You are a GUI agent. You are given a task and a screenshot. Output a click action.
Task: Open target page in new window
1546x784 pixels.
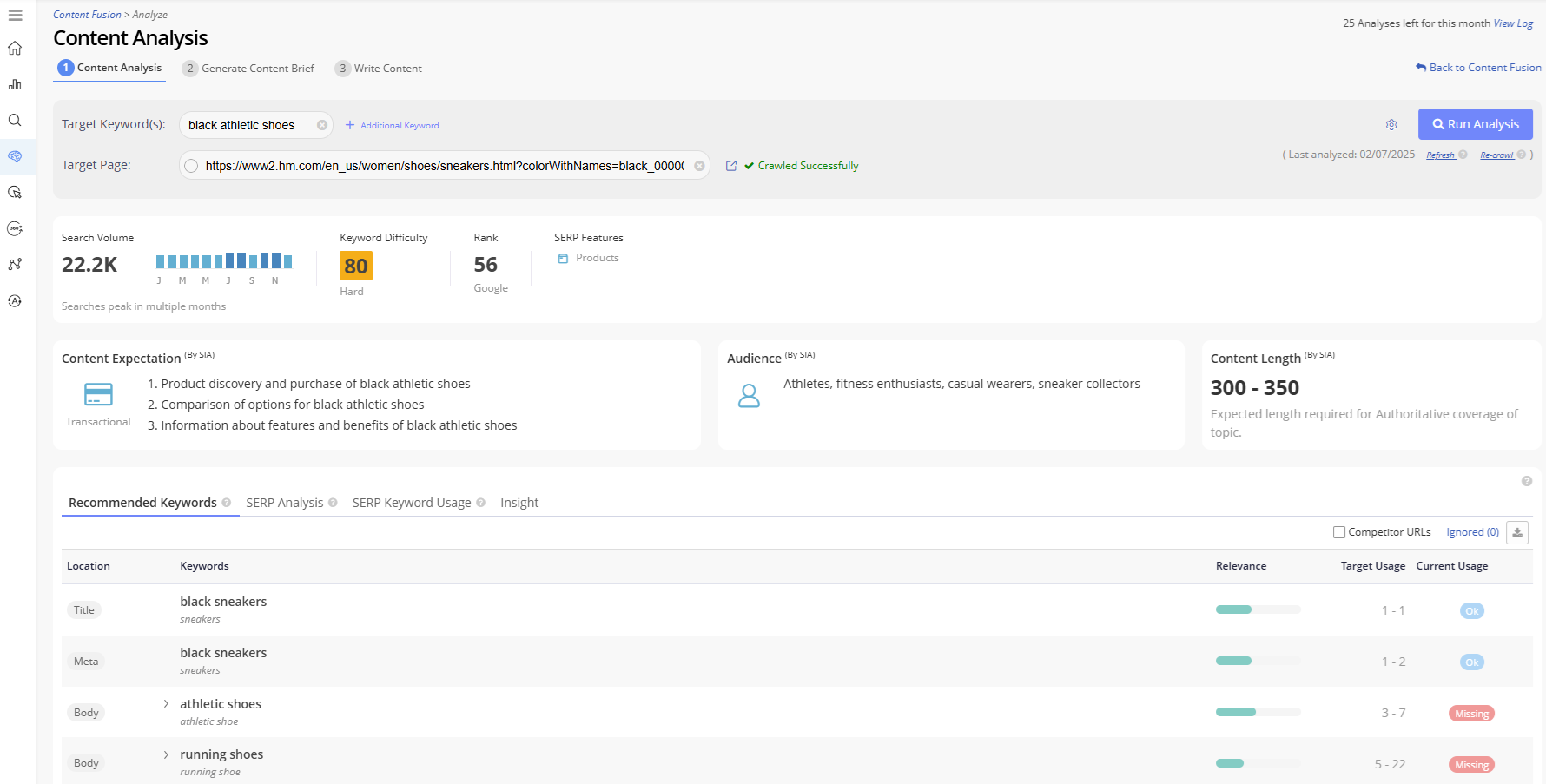[731, 166]
